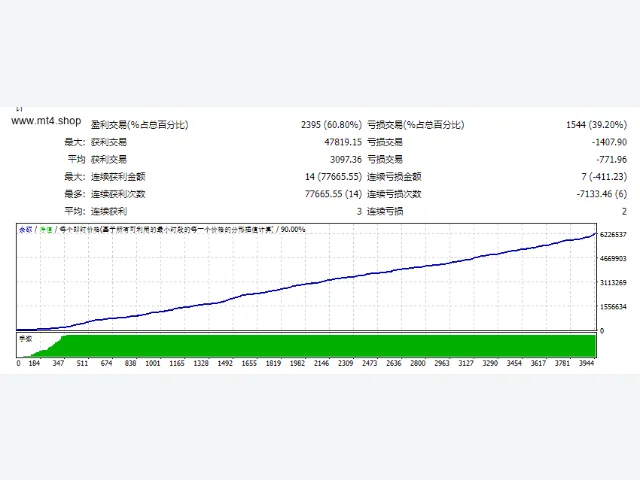The width and height of the screenshot is (640, 480).
Task: Select the label 连续亏损金额
Action: pyautogui.click(x=394, y=177)
